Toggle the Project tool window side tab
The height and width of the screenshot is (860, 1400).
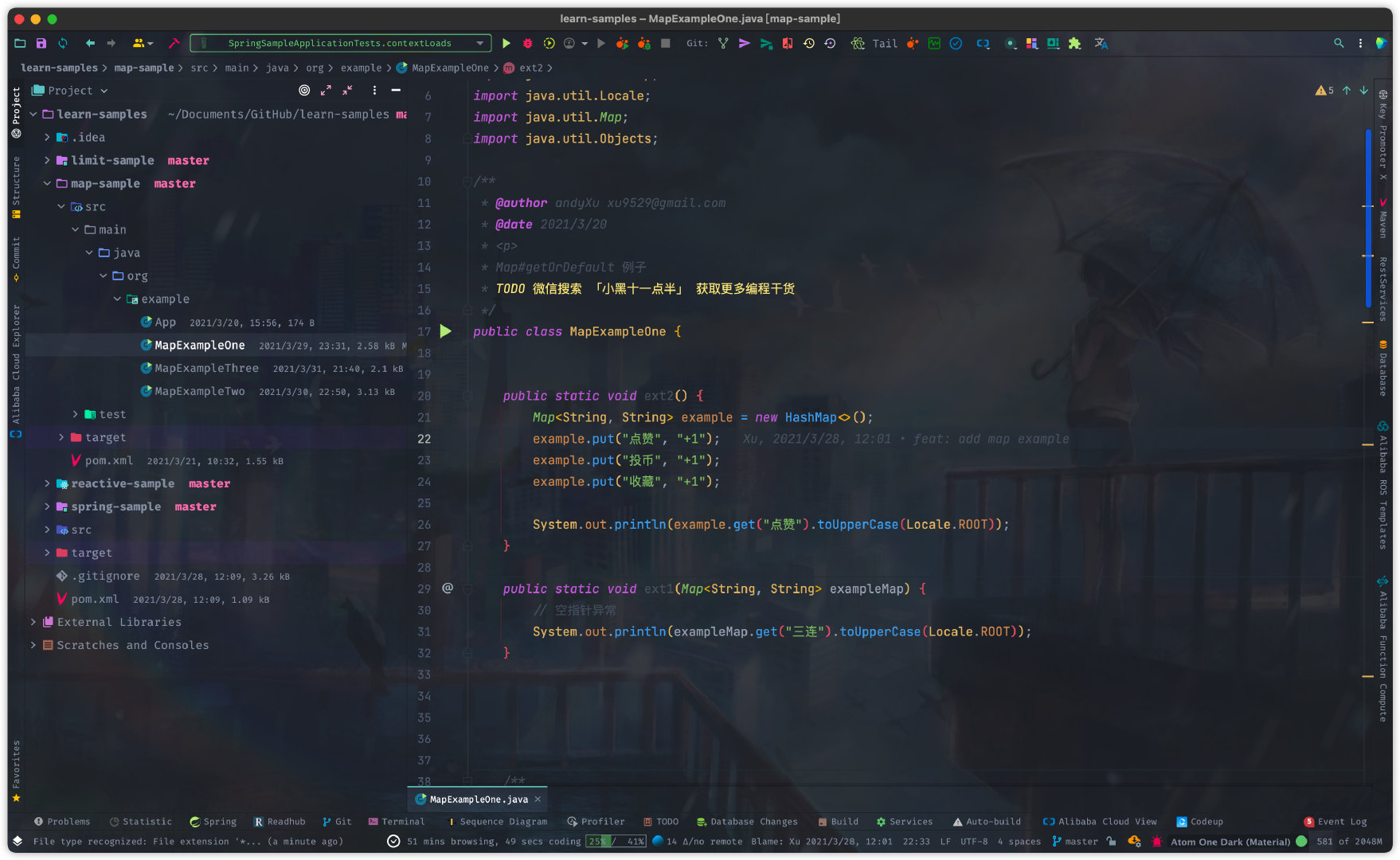point(16,112)
